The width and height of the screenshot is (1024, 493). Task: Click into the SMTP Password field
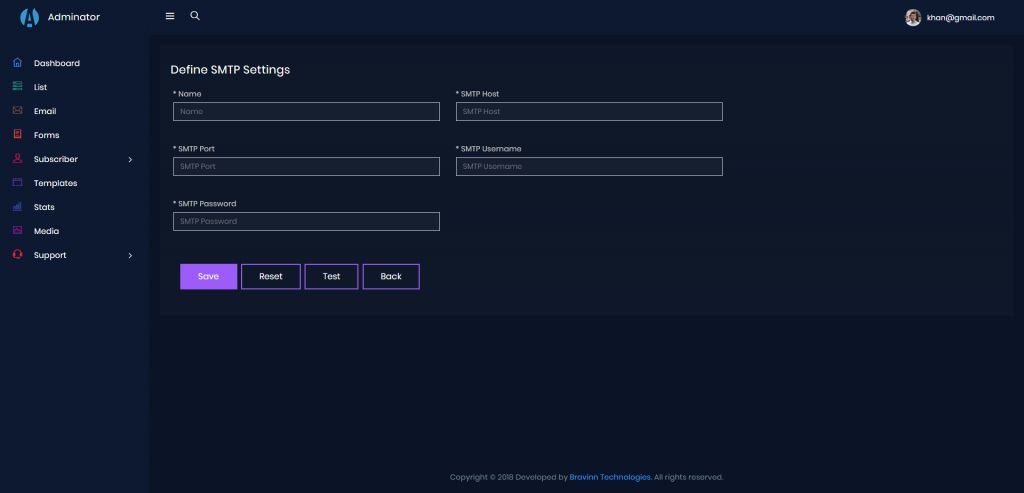pyautogui.click(x=306, y=221)
